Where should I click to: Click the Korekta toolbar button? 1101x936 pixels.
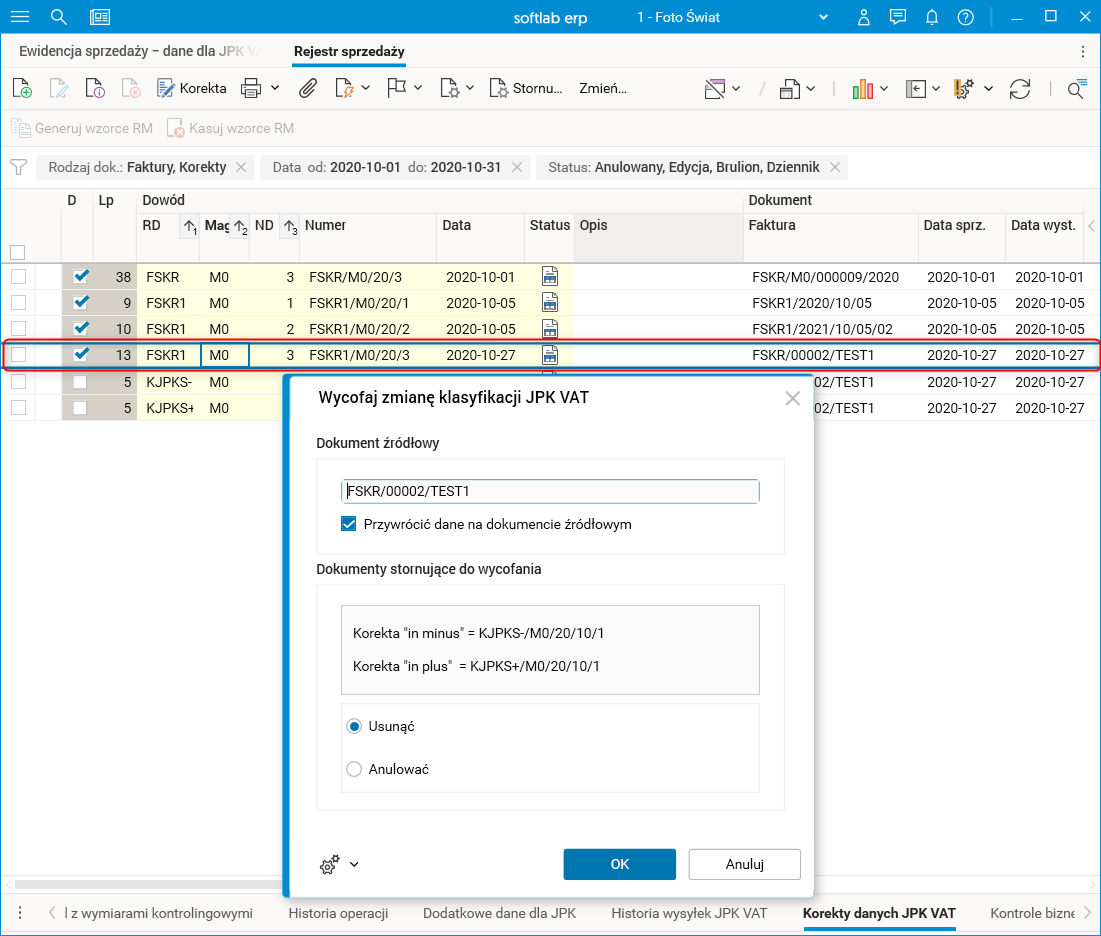coord(192,88)
